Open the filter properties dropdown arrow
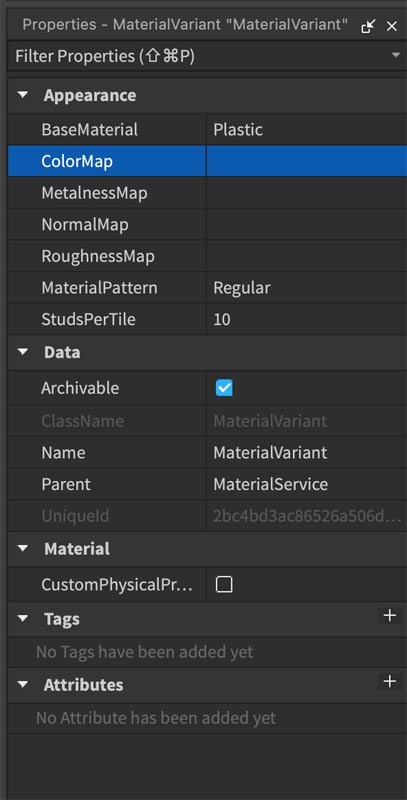This screenshot has width=407, height=800. tap(396, 55)
